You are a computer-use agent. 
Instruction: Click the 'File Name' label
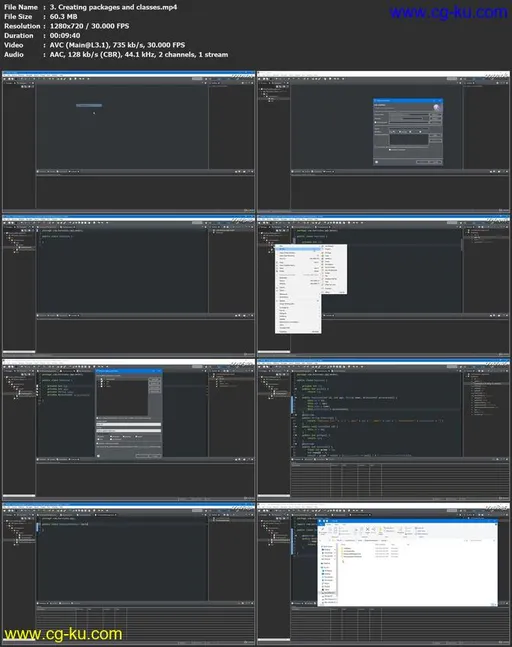(21, 7)
